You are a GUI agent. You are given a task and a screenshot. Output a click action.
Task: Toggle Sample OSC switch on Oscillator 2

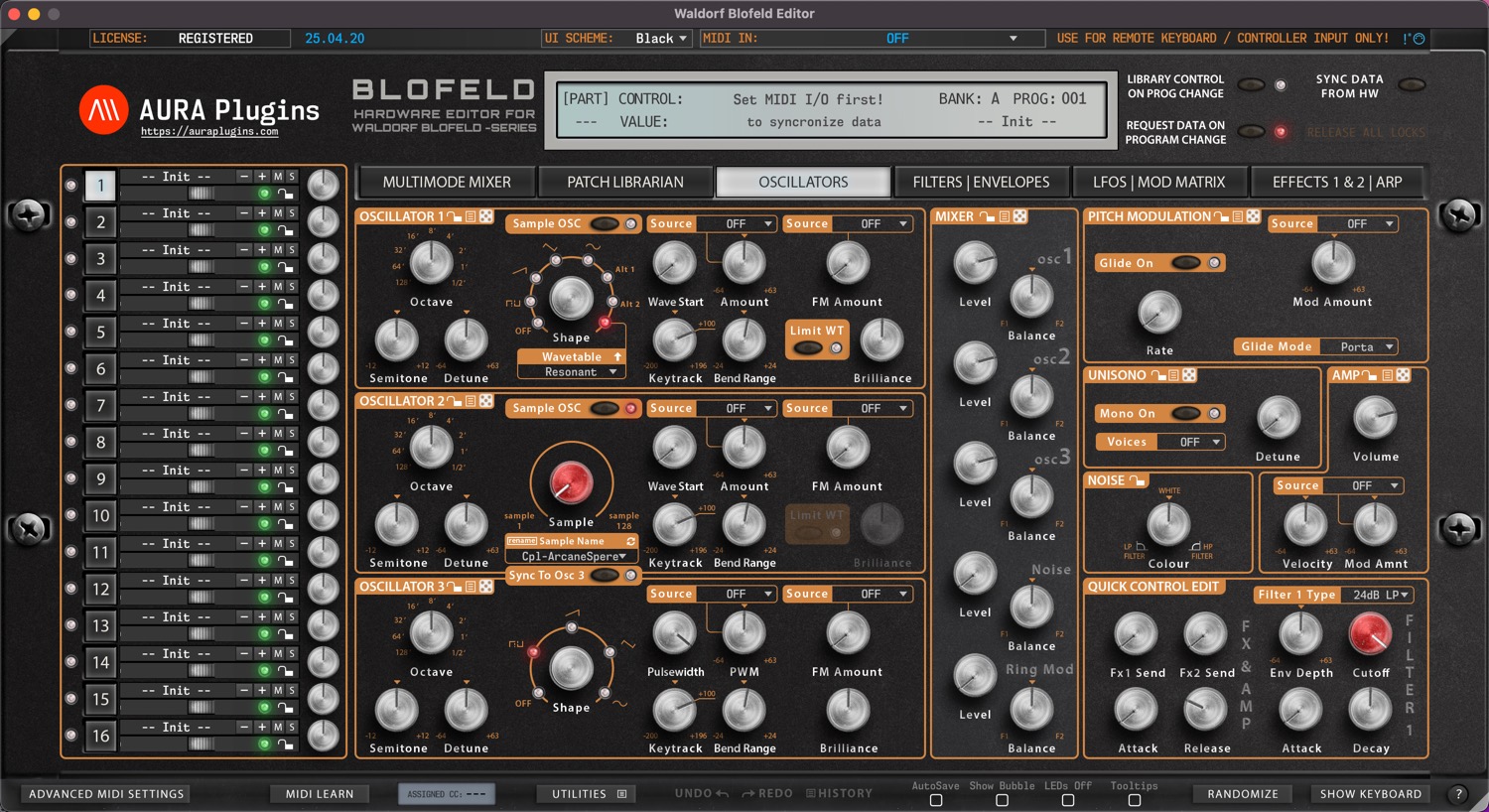tap(604, 409)
